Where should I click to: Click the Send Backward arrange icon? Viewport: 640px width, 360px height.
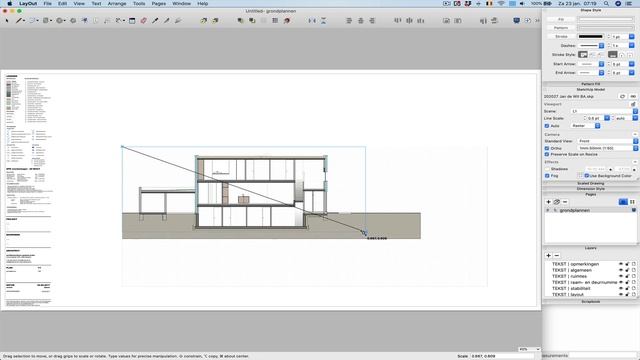click(x=252, y=20)
